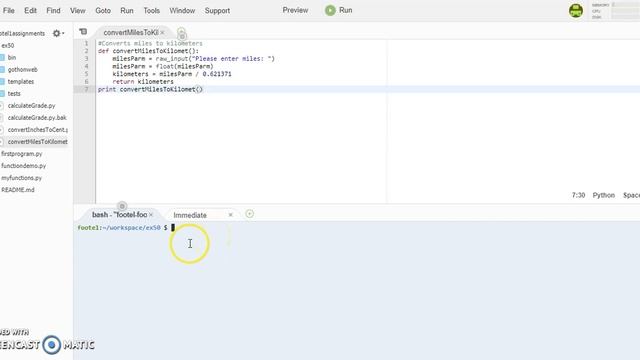Click the user avatar icon

[576, 11]
